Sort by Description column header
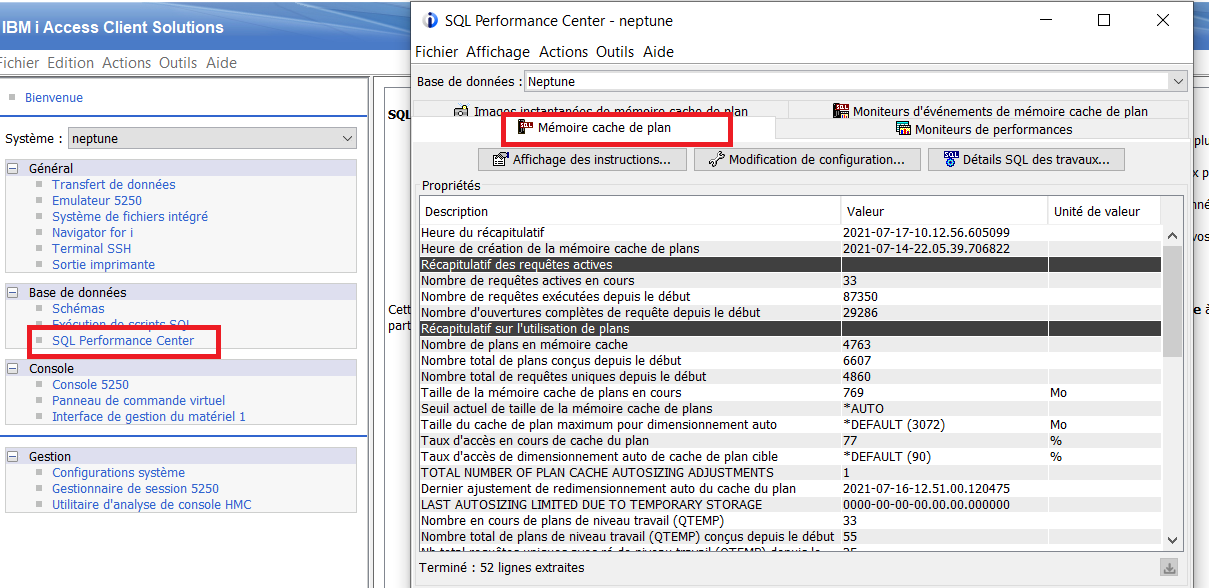This screenshot has width=1209, height=588. tap(630, 211)
